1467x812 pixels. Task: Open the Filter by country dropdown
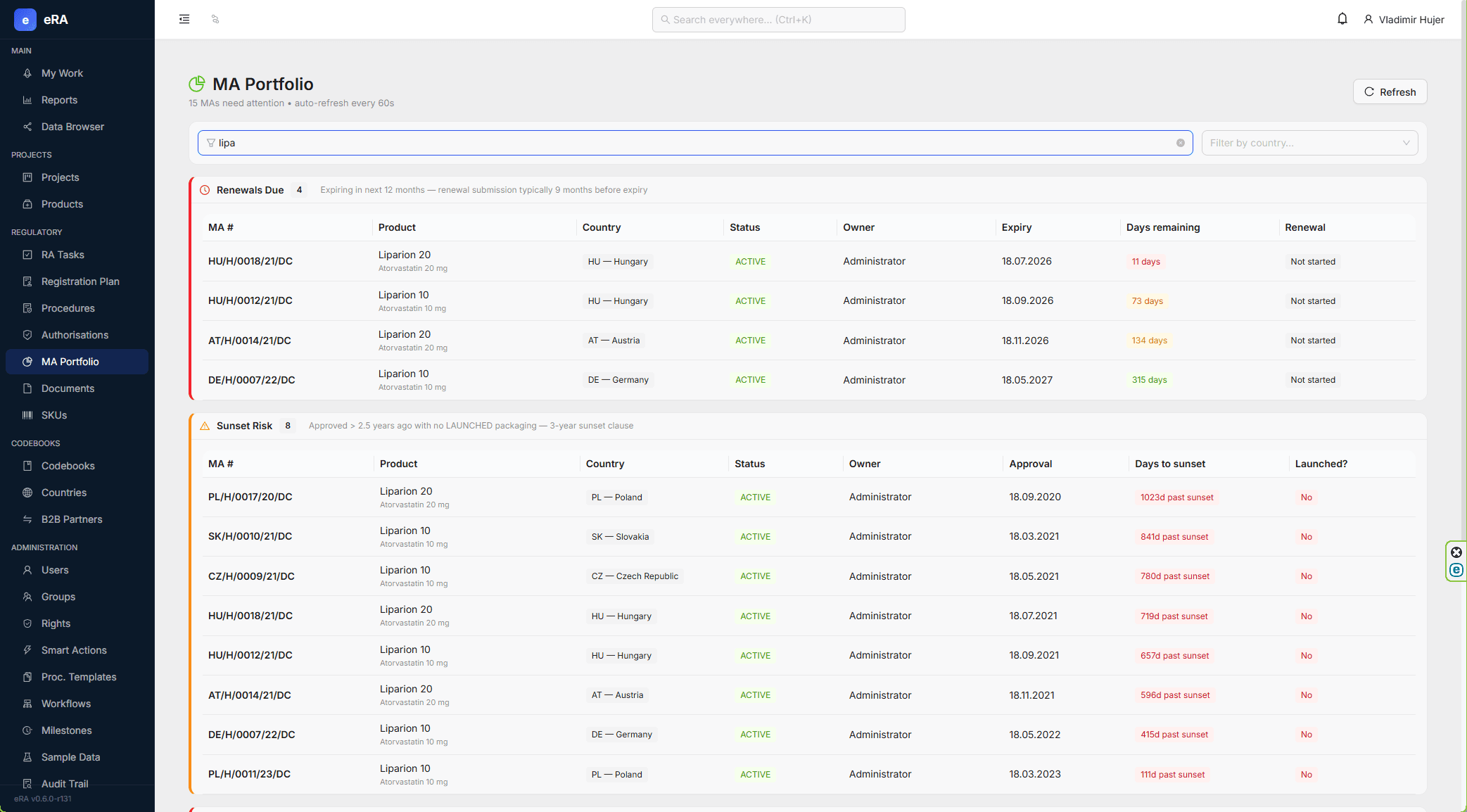pos(1309,143)
